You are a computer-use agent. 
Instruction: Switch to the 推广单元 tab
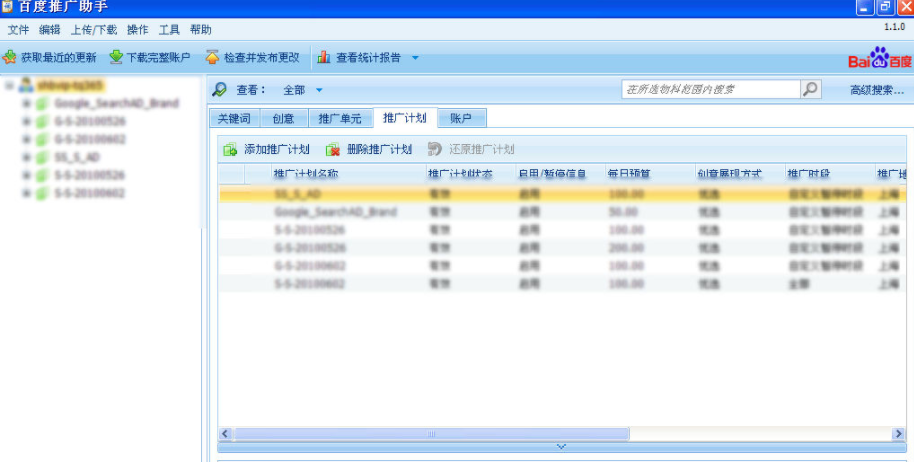340,118
